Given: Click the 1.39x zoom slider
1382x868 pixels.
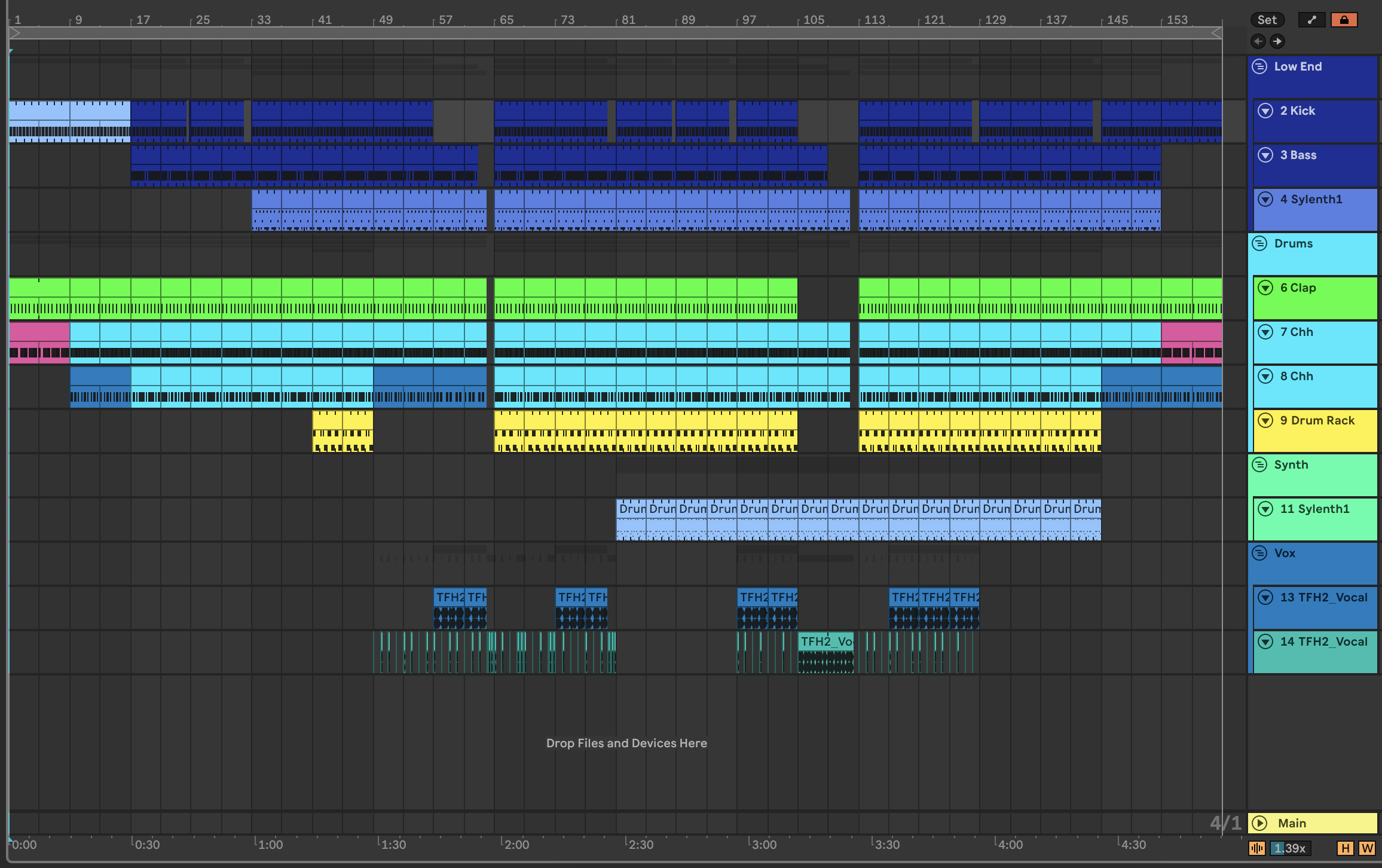Looking at the screenshot, I should [x=1290, y=848].
